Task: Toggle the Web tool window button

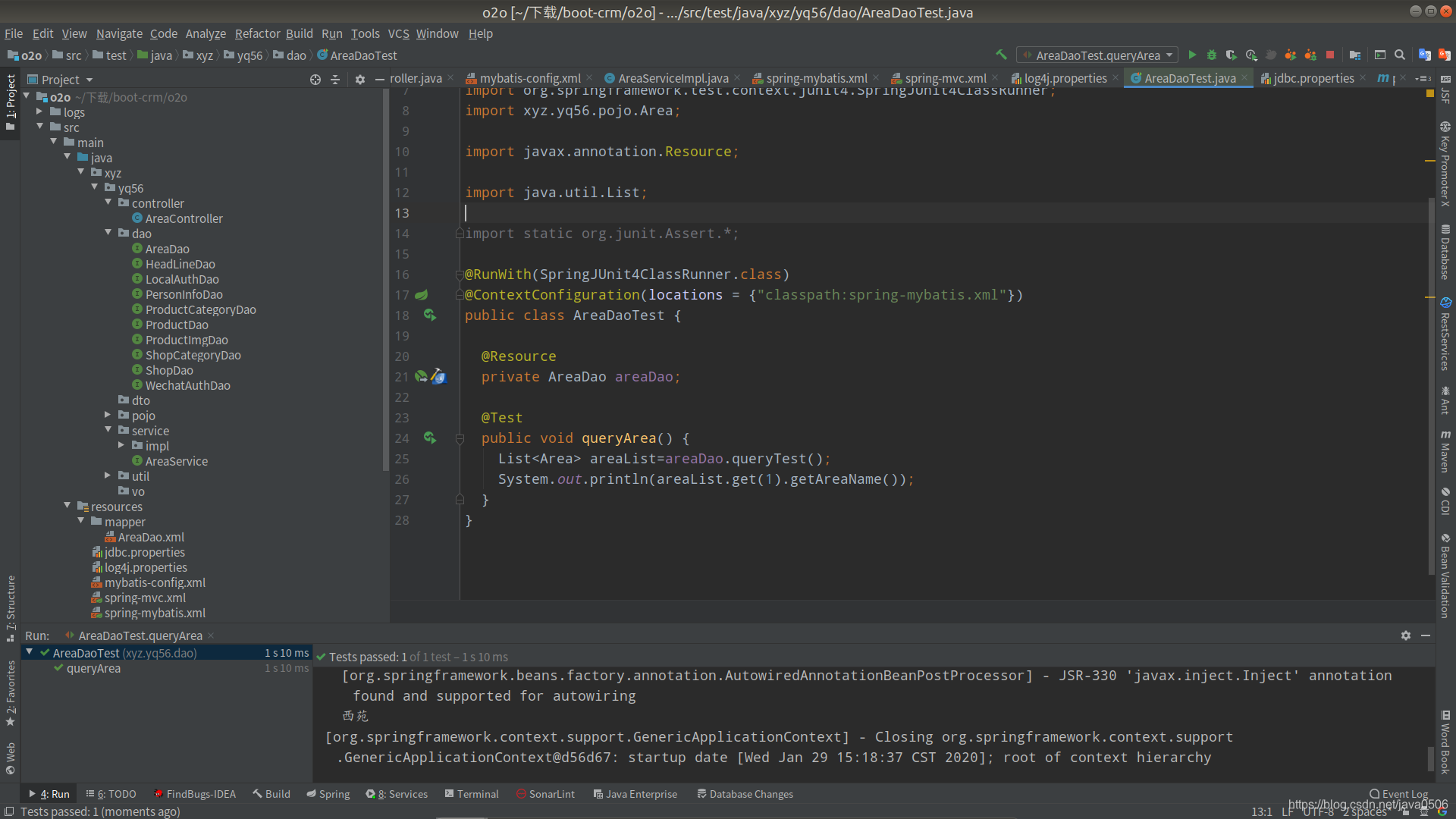Action: point(11,758)
